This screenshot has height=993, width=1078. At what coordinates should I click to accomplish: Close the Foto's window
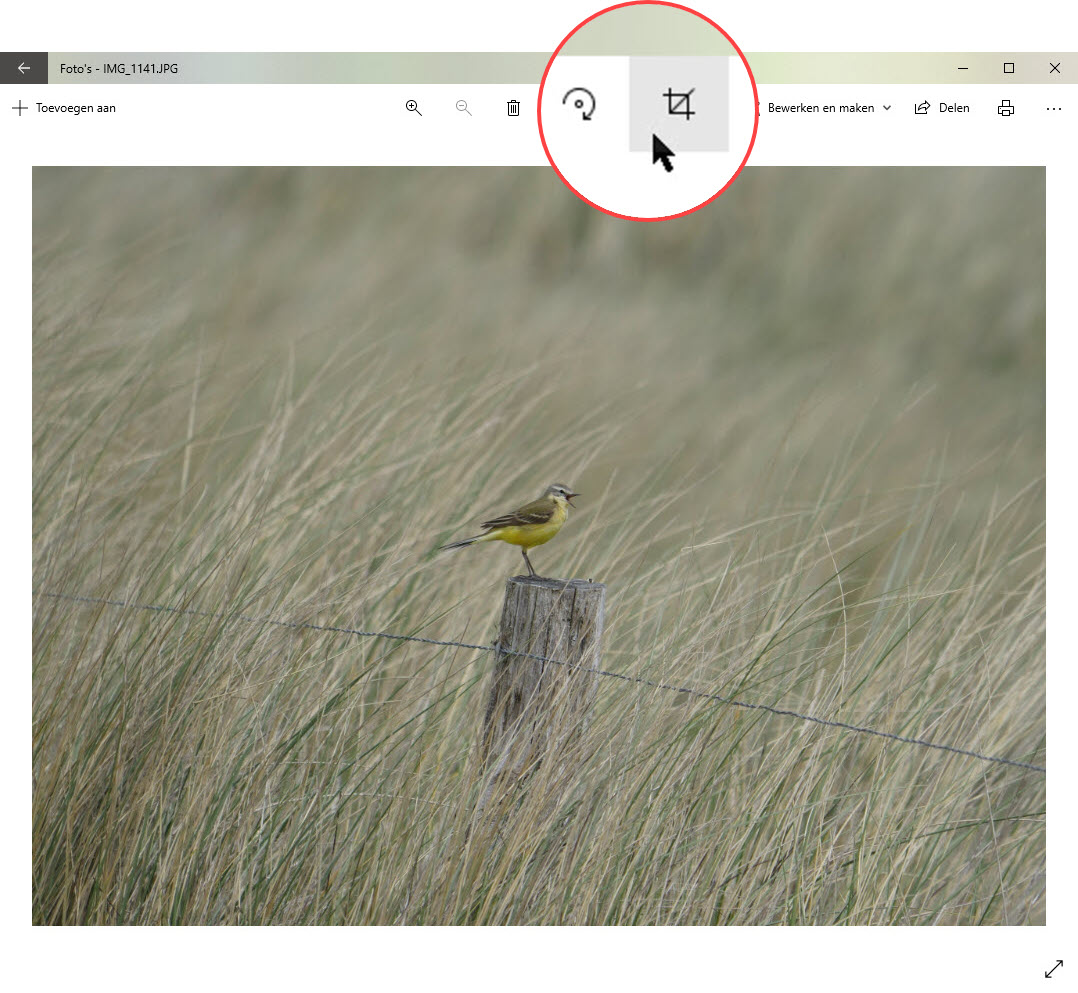[x=1055, y=68]
